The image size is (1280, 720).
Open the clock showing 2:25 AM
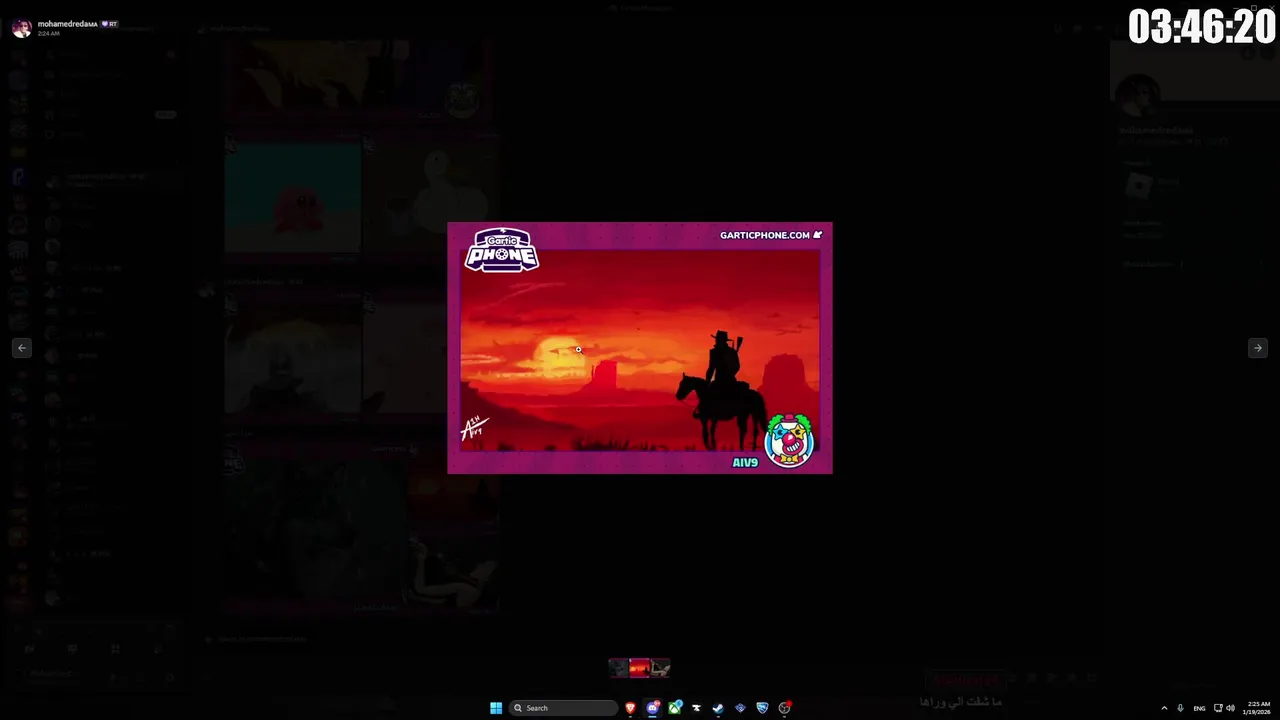tap(1257, 708)
